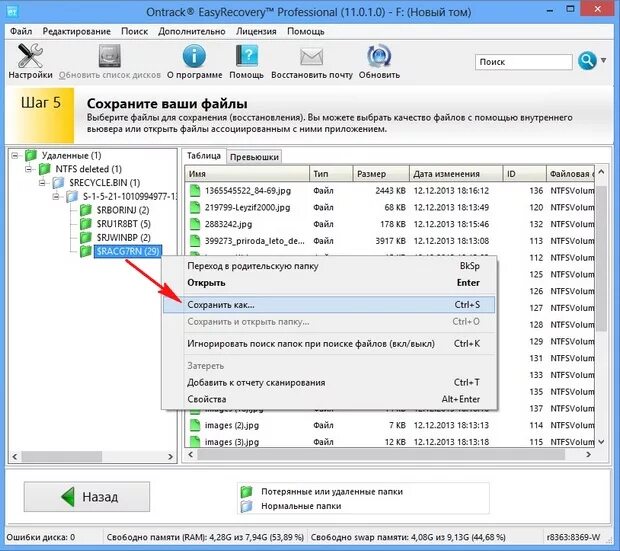Collapse the S-1-5-21-1010994977 node
This screenshot has height=551, width=620.
click(x=56, y=197)
